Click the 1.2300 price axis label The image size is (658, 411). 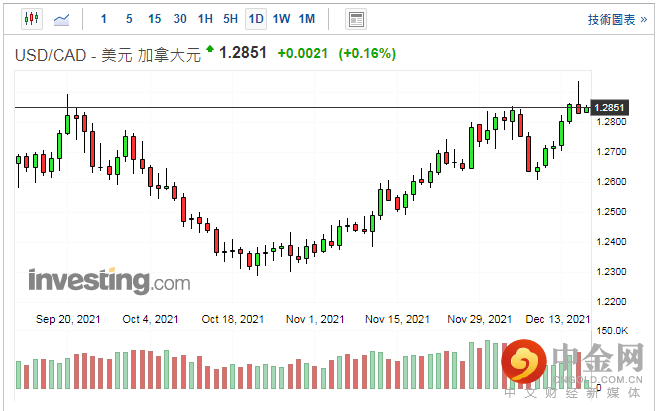tap(611, 272)
